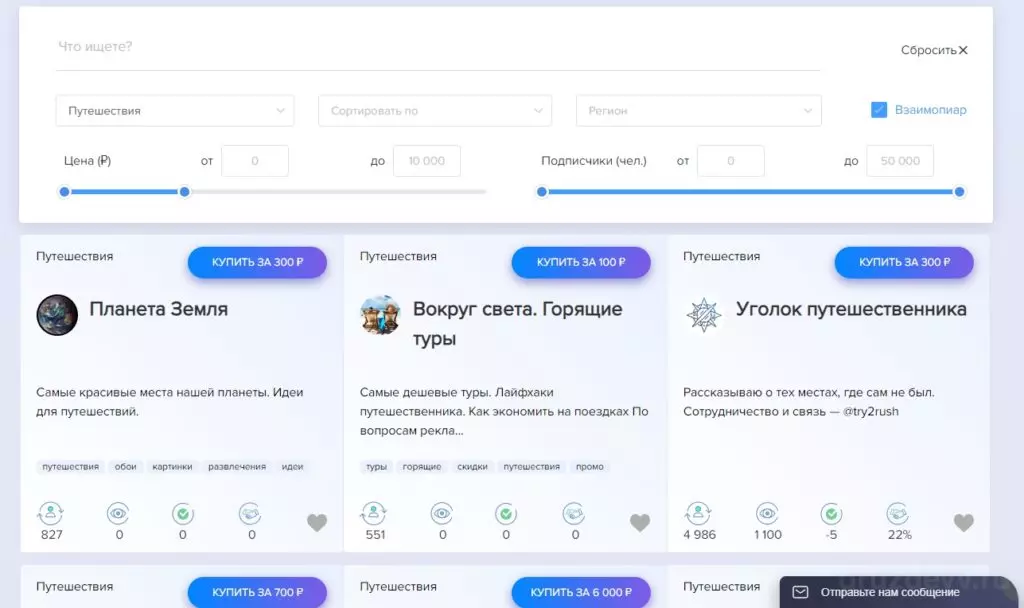This screenshot has height=608, width=1024.
Task: Click left handle of subscribers slider
Action: pos(541,192)
